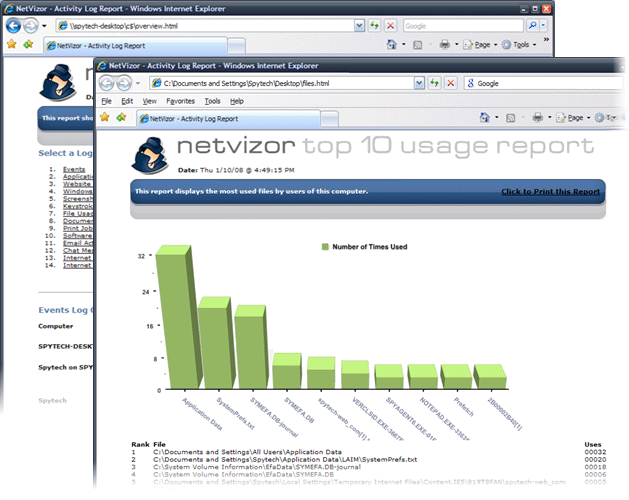Viewport: 629px width, 500px height.
Task: Click Favorites Center star in front window
Action: [105, 117]
